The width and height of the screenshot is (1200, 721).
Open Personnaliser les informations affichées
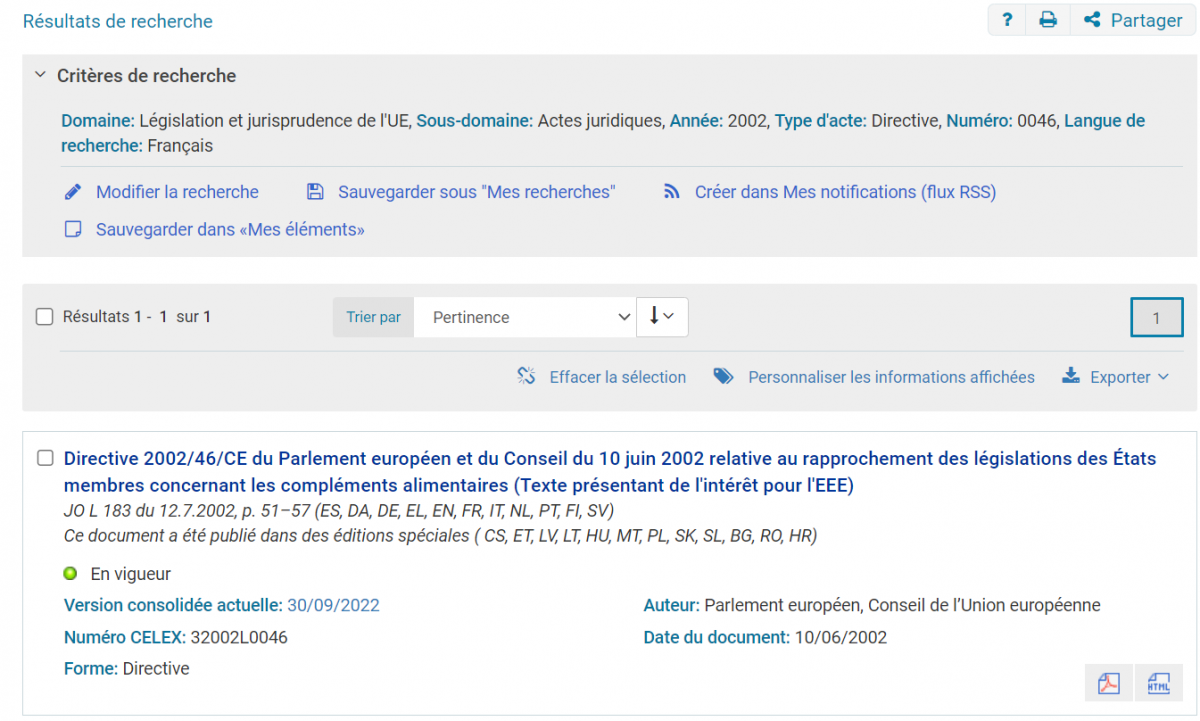pyautogui.click(x=891, y=377)
